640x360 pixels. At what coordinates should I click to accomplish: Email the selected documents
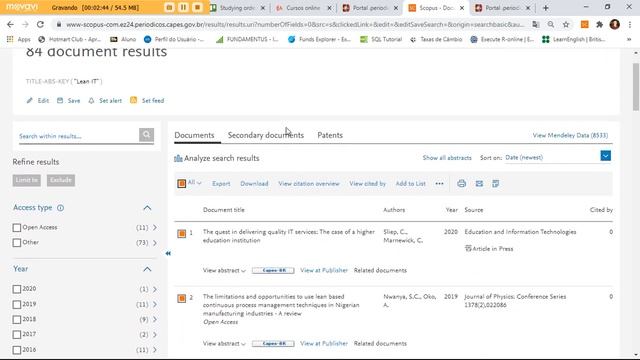click(x=479, y=184)
